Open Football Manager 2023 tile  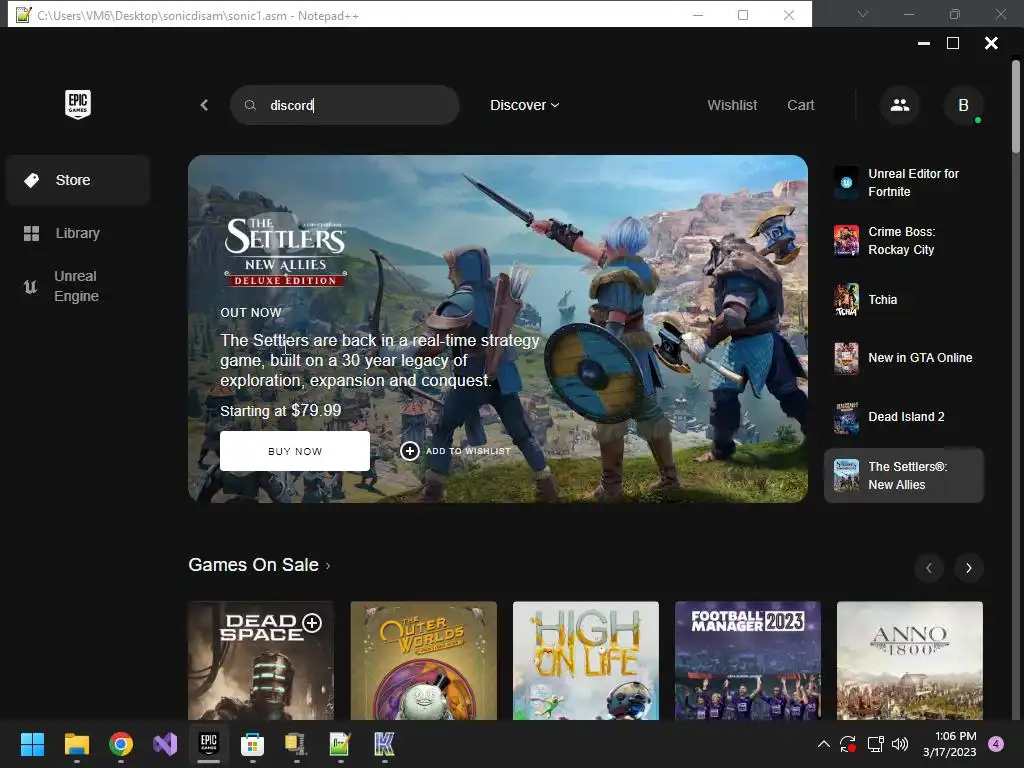coord(748,661)
